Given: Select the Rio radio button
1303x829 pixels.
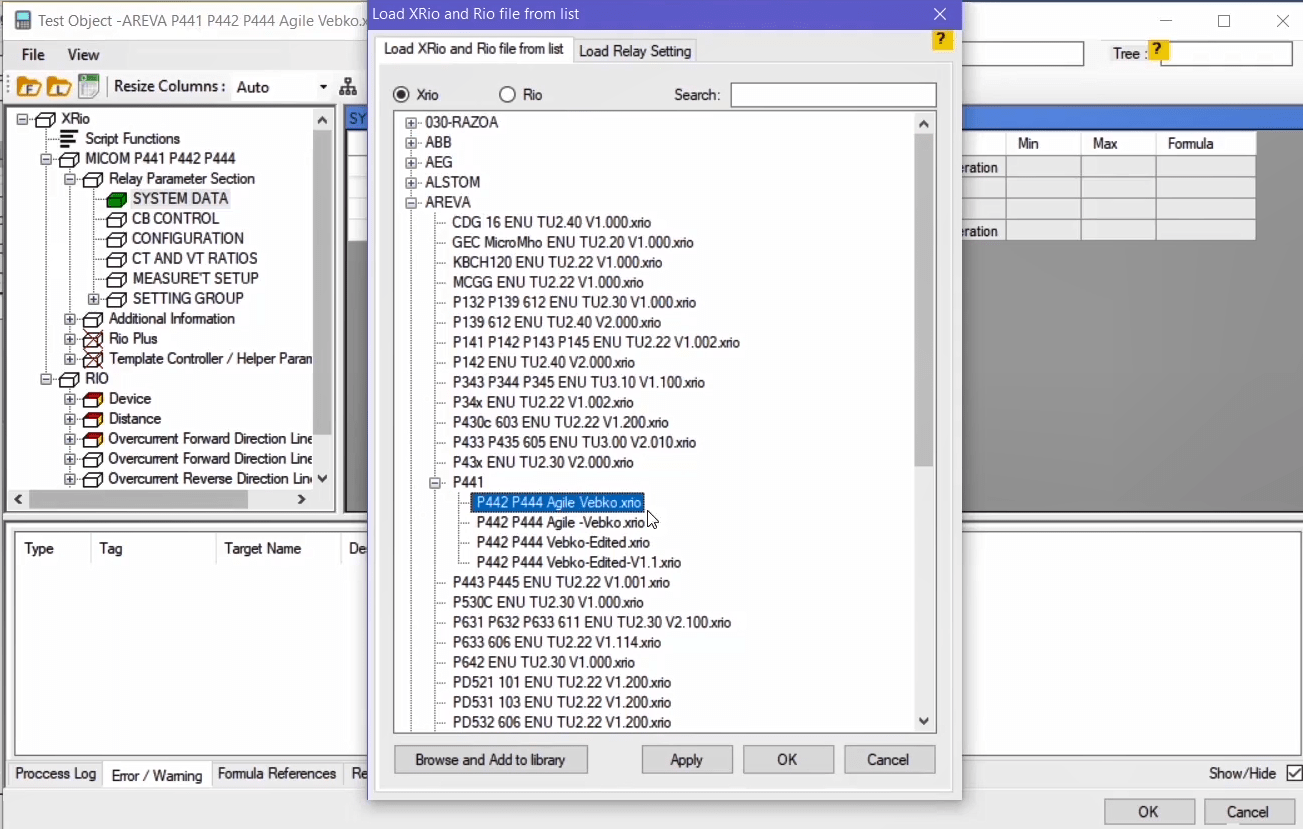Looking at the screenshot, I should click(x=507, y=95).
